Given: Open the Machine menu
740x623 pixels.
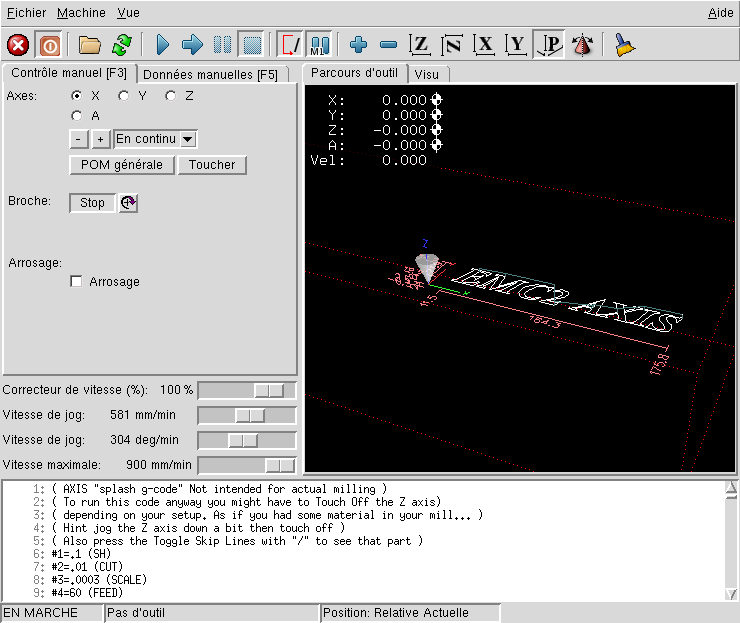Looking at the screenshot, I should pos(81,13).
